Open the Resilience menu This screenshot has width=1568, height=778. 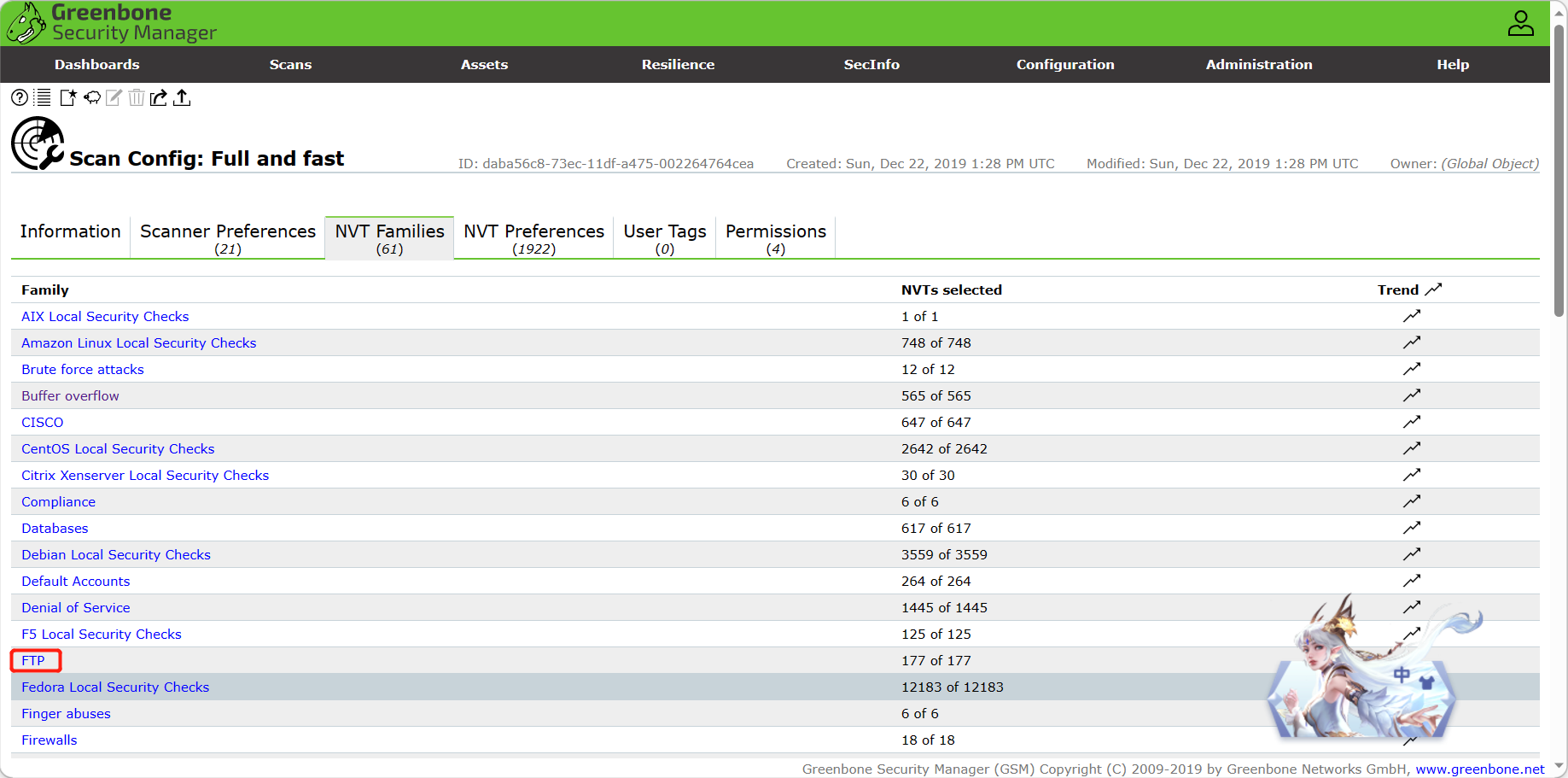click(678, 65)
